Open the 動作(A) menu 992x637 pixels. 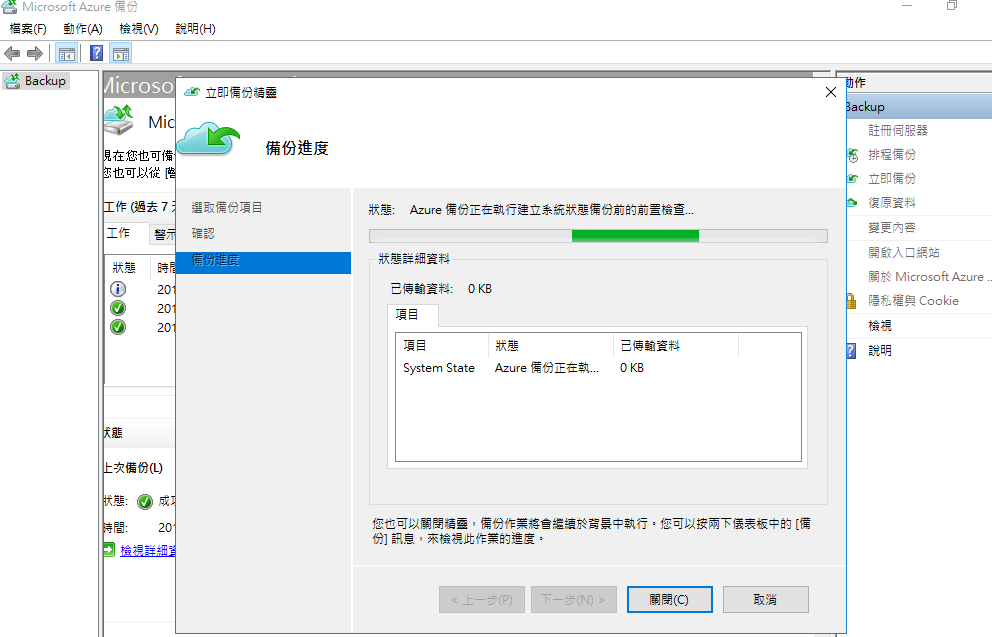pyautogui.click(x=83, y=29)
